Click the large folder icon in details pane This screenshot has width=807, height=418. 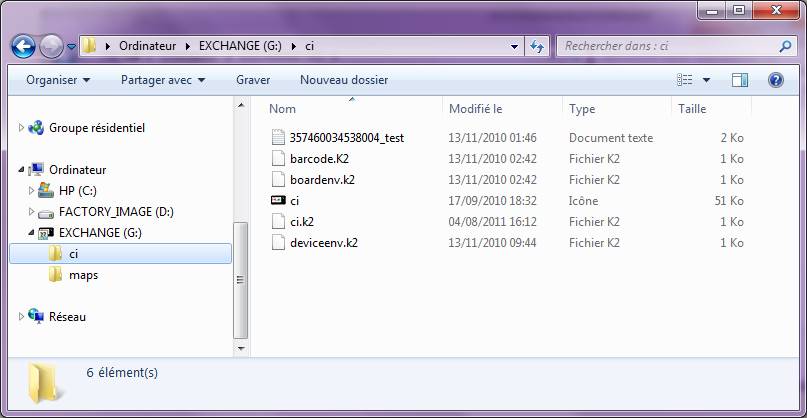click(x=45, y=383)
